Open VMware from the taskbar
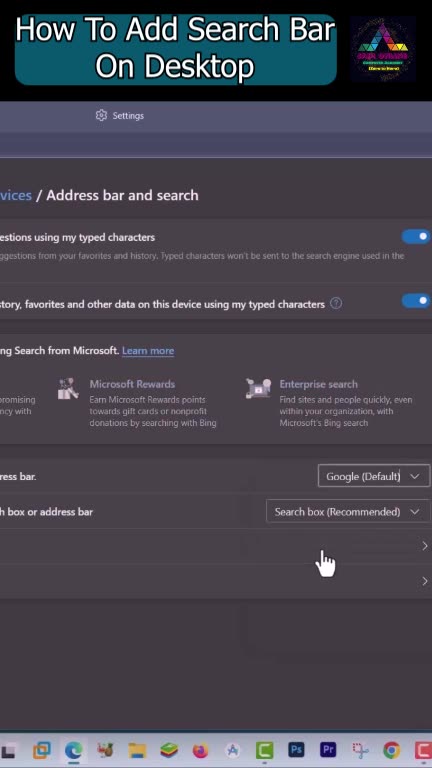This screenshot has width=432, height=768. tap(42, 750)
